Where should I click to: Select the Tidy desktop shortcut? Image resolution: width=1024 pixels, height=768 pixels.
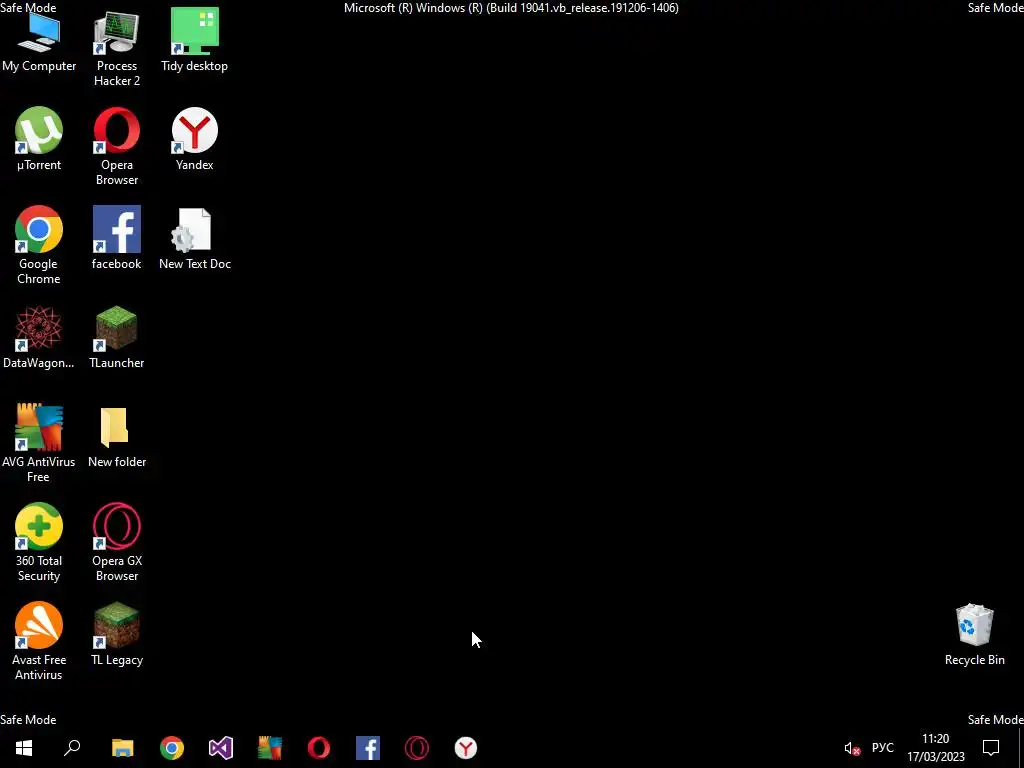(195, 40)
